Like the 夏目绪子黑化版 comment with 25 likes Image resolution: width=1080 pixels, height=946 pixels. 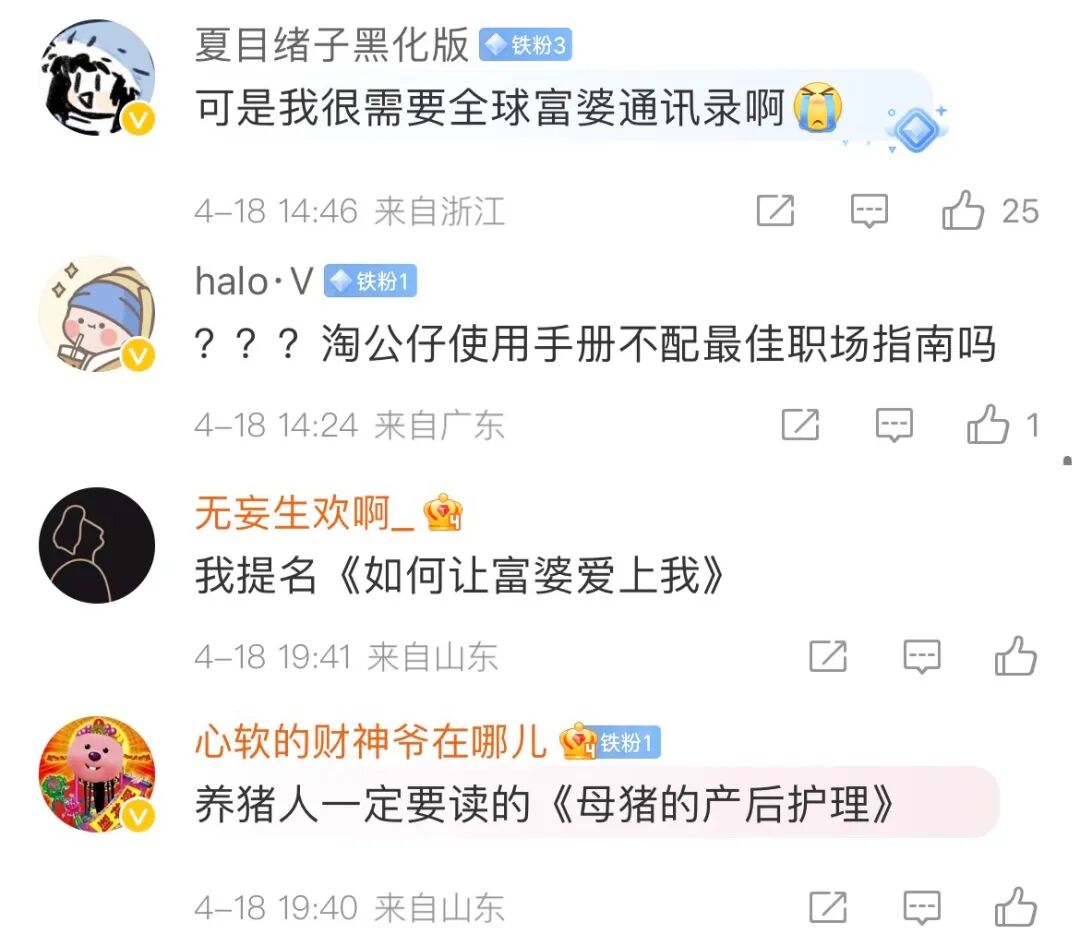962,210
